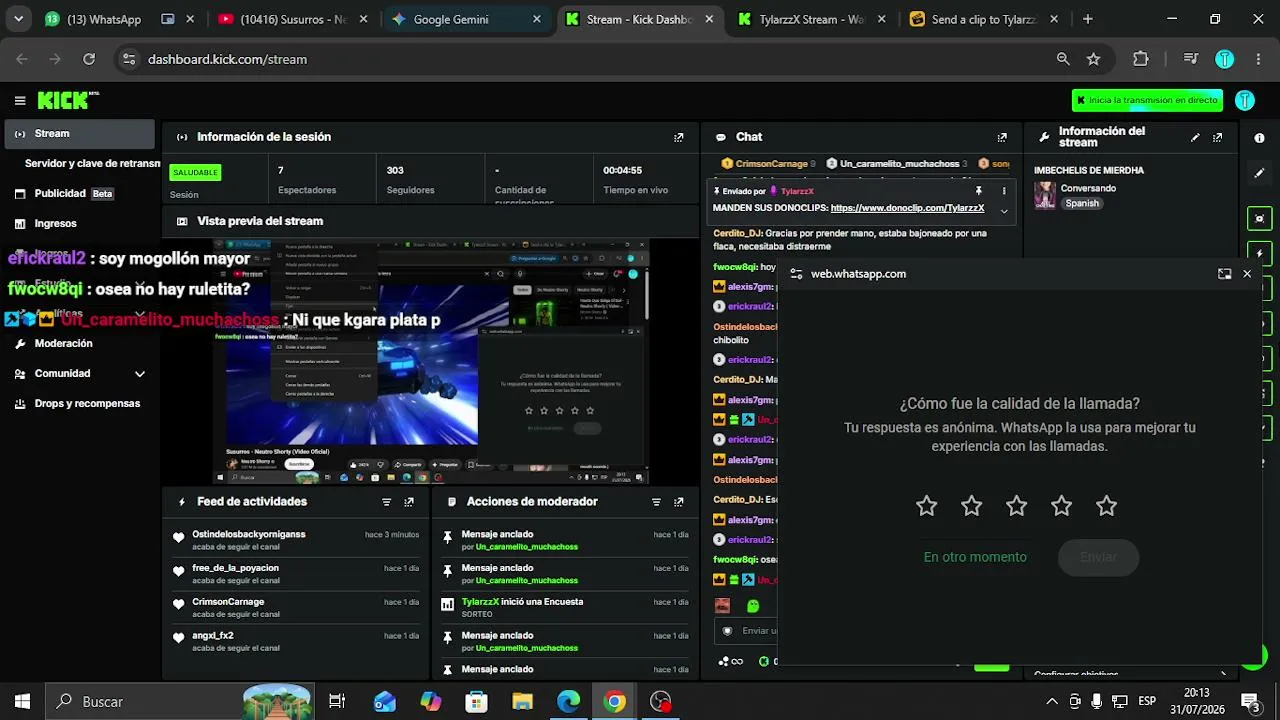Open the donoclip.com/TylarzzX link
Screen dimensions: 1280x720
[907, 208]
